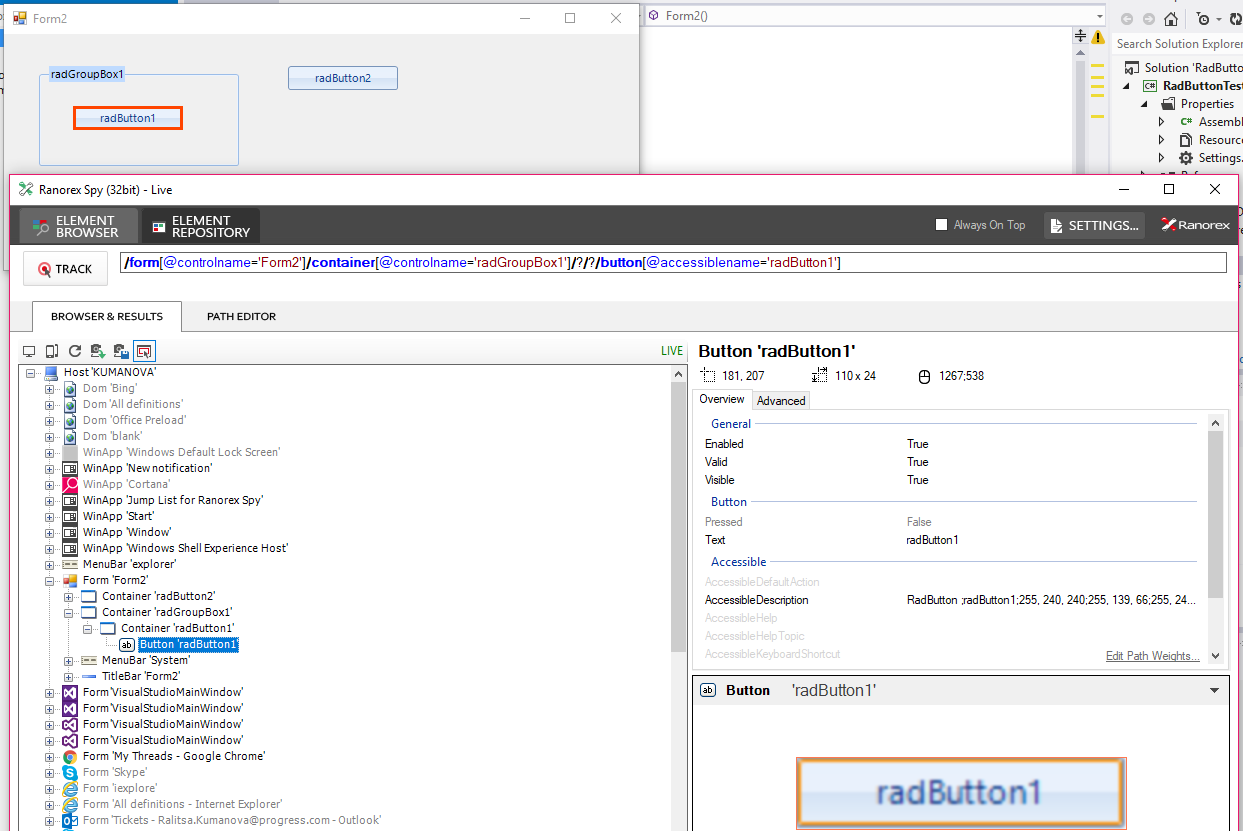Click into the RanoreXPath input field
The height and width of the screenshot is (831, 1243).
coord(672,262)
